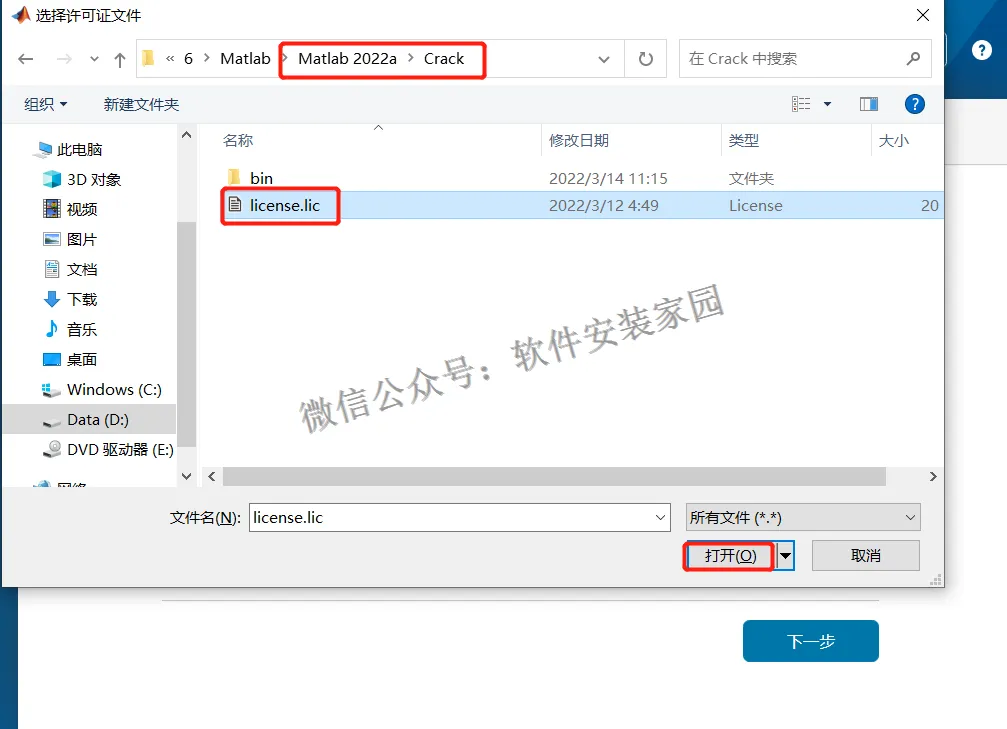Open 下载 folder in sidebar
1007x729 pixels.
71,299
